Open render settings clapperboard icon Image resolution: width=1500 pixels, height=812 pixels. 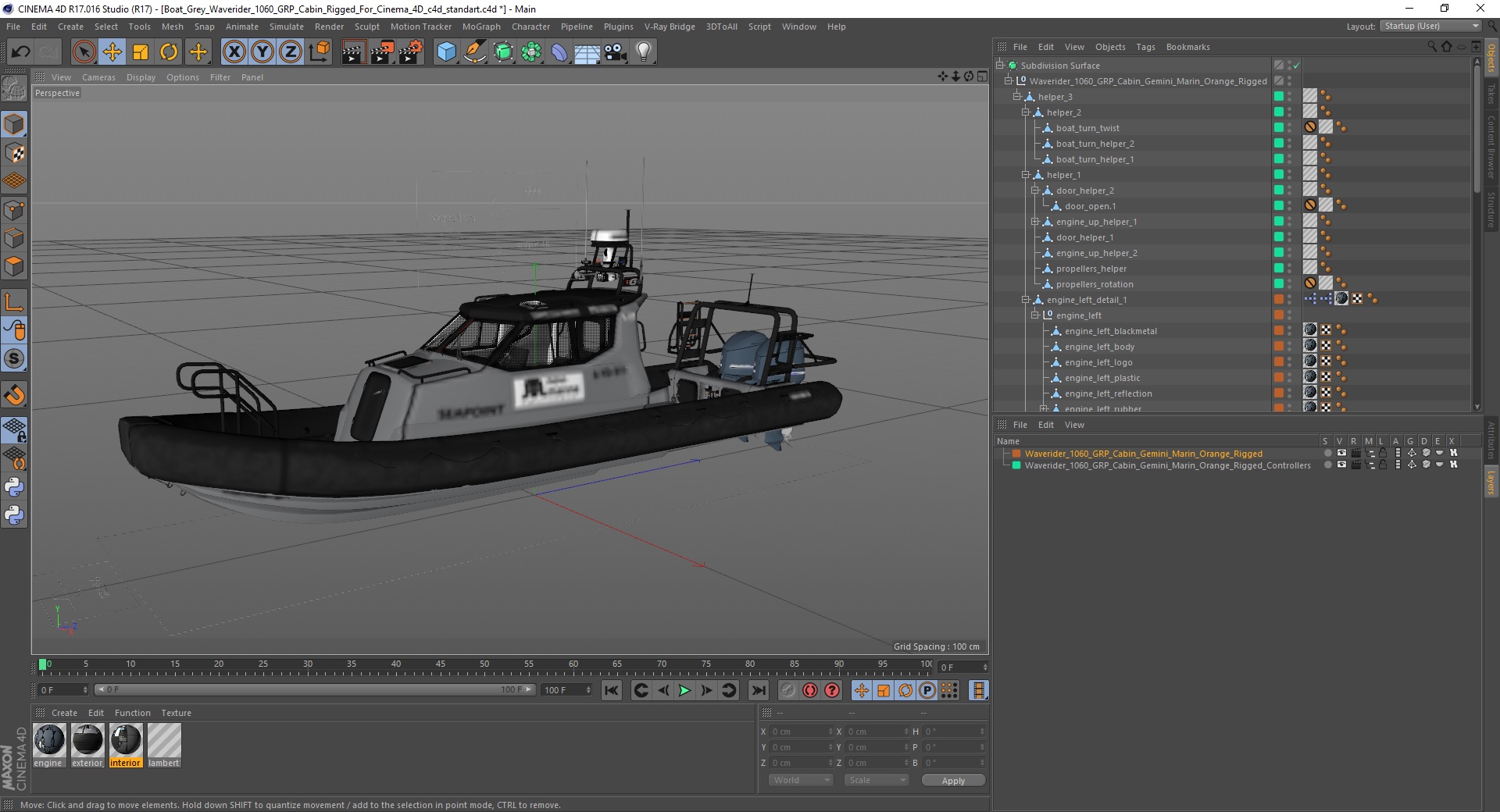[410, 52]
